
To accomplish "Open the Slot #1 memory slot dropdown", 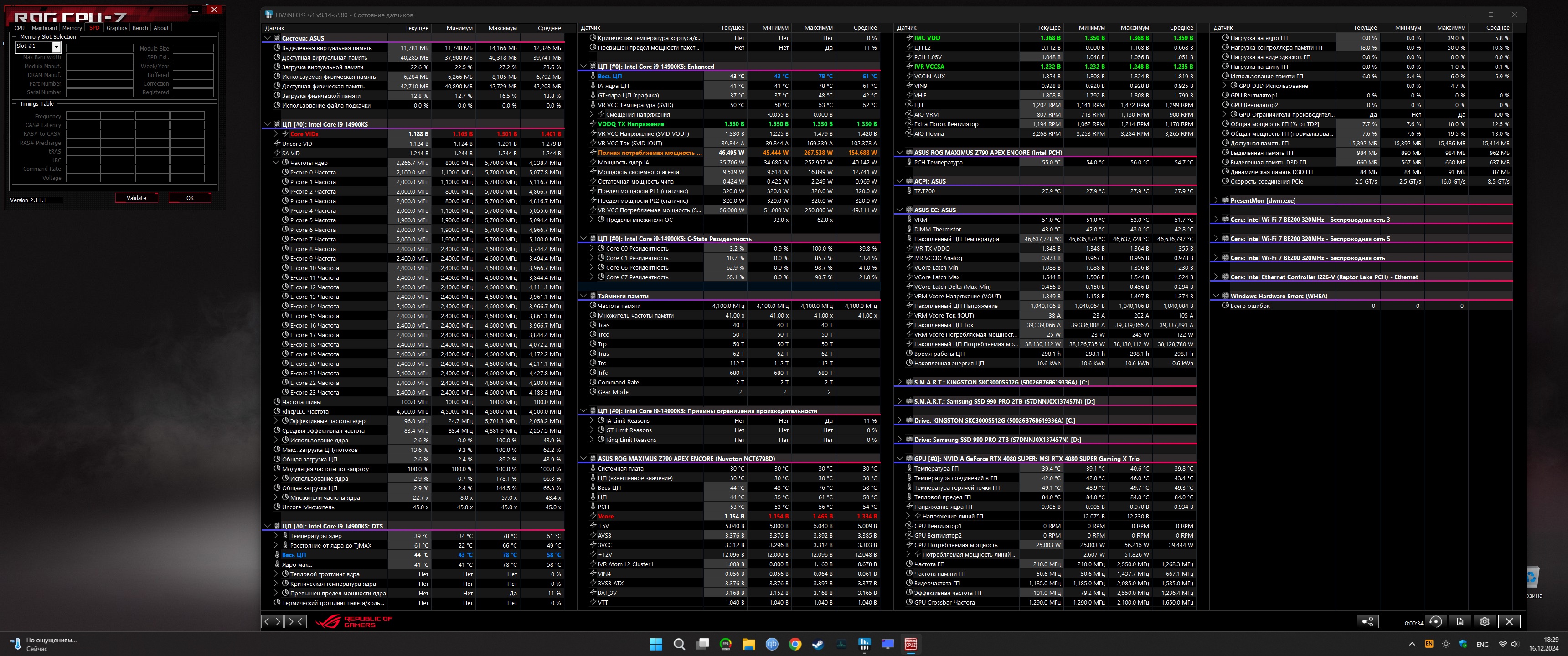I will (x=56, y=47).
